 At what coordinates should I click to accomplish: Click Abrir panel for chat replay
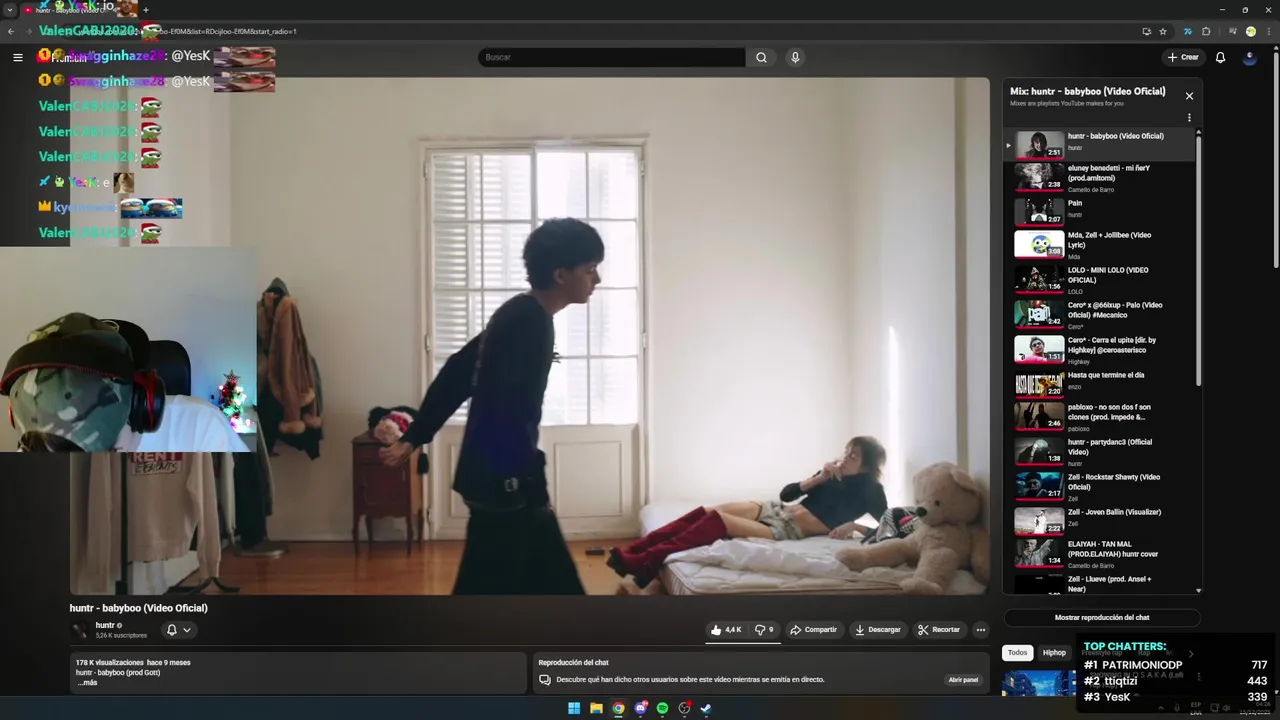[x=963, y=680]
